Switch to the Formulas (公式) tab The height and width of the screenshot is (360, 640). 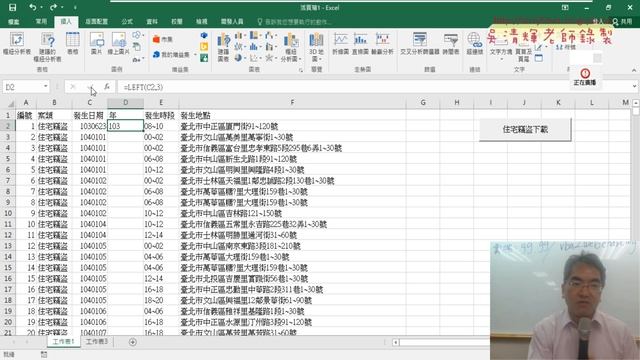coord(127,21)
